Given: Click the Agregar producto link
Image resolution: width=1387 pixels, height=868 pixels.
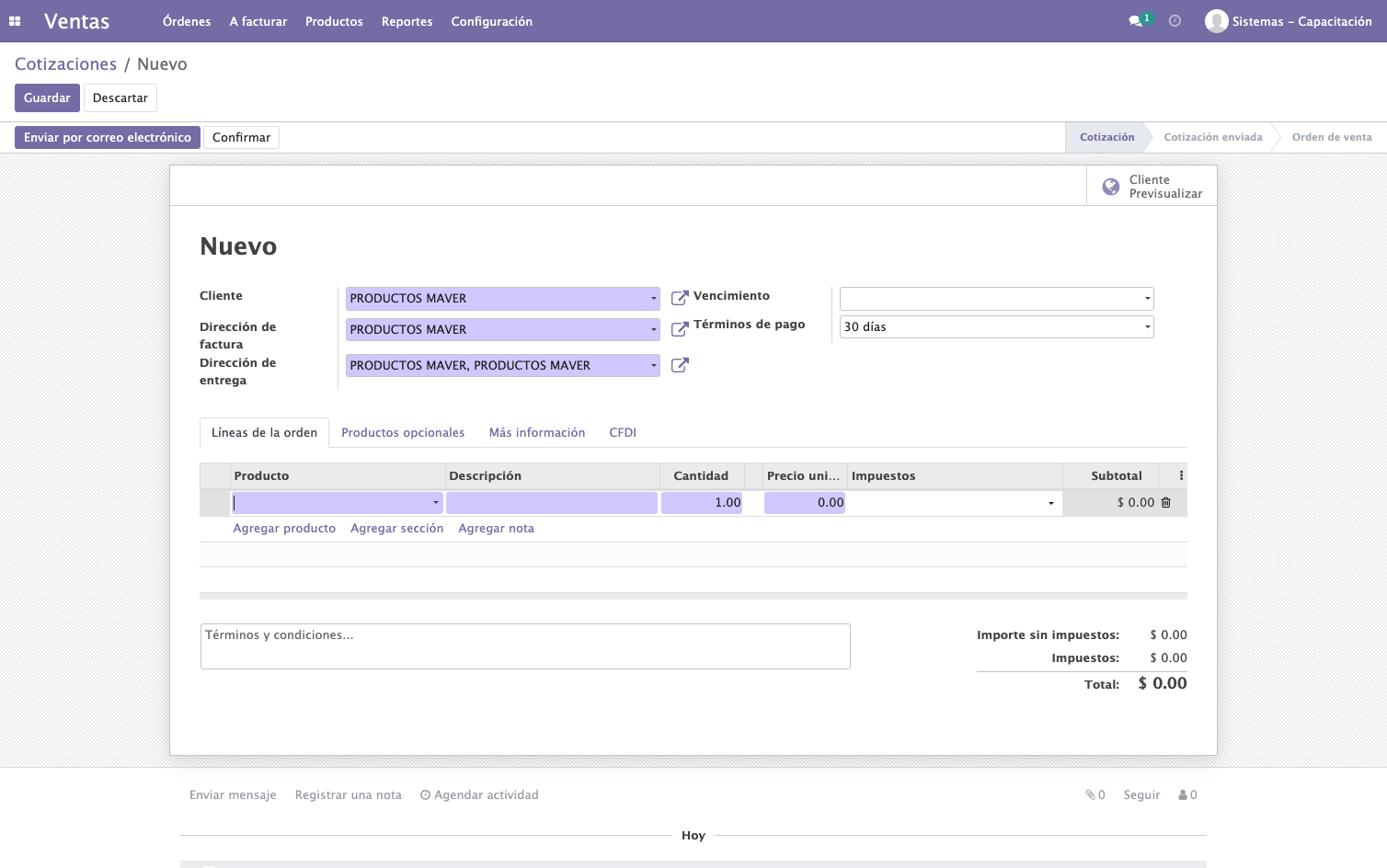Looking at the screenshot, I should tap(284, 529).
